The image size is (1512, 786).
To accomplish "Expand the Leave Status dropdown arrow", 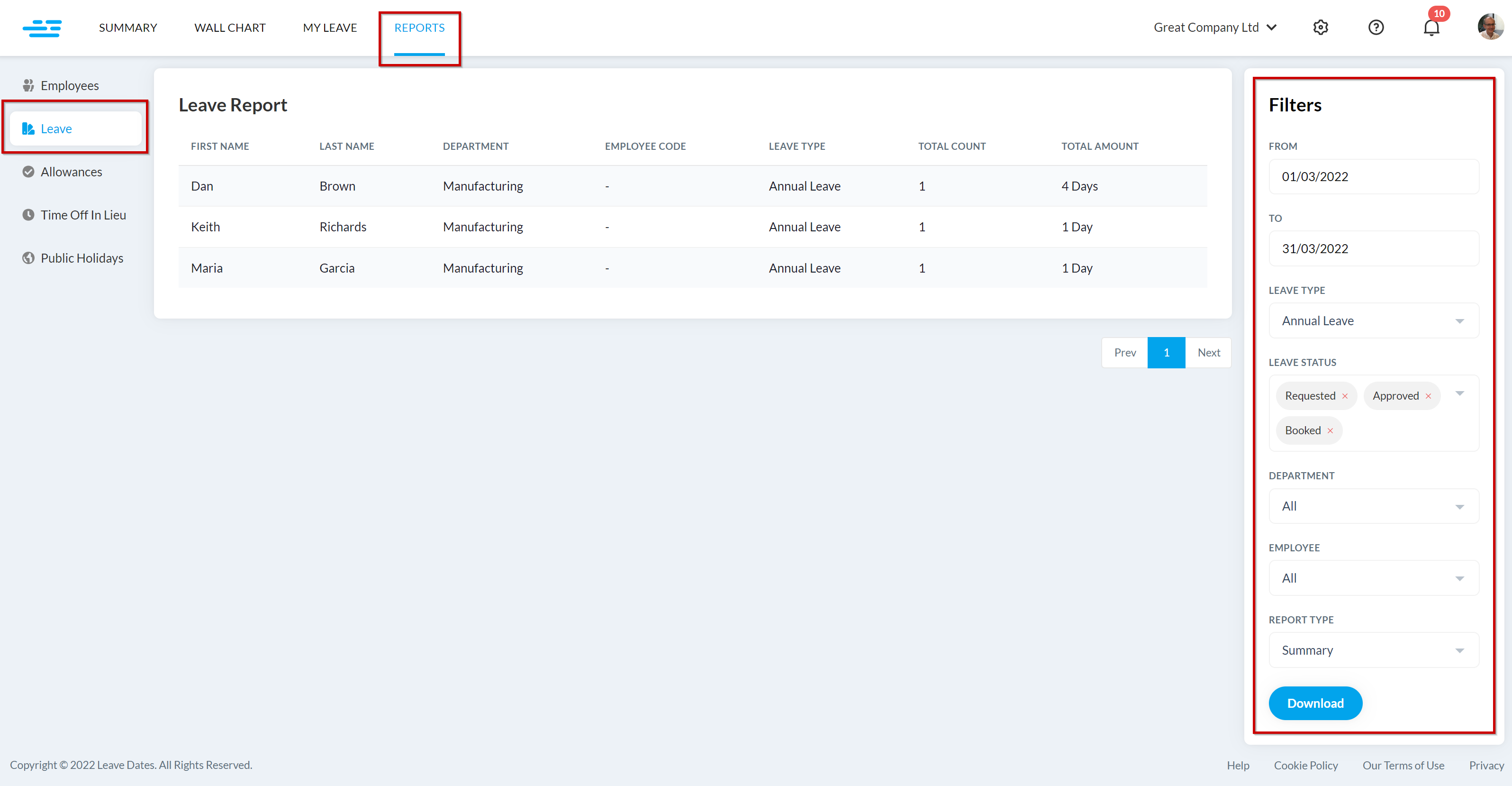I will coord(1459,393).
